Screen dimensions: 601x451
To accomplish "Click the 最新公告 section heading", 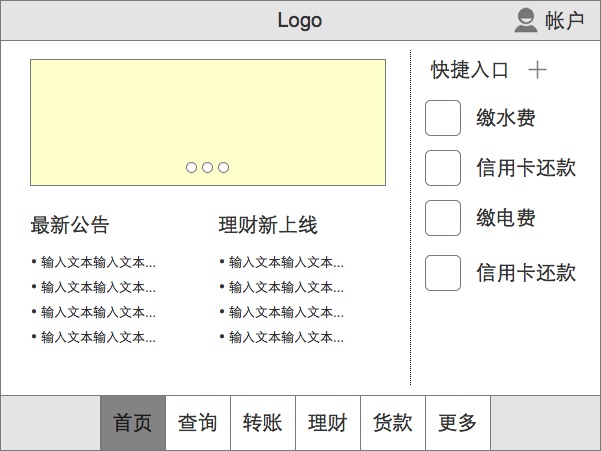I will point(70,225).
